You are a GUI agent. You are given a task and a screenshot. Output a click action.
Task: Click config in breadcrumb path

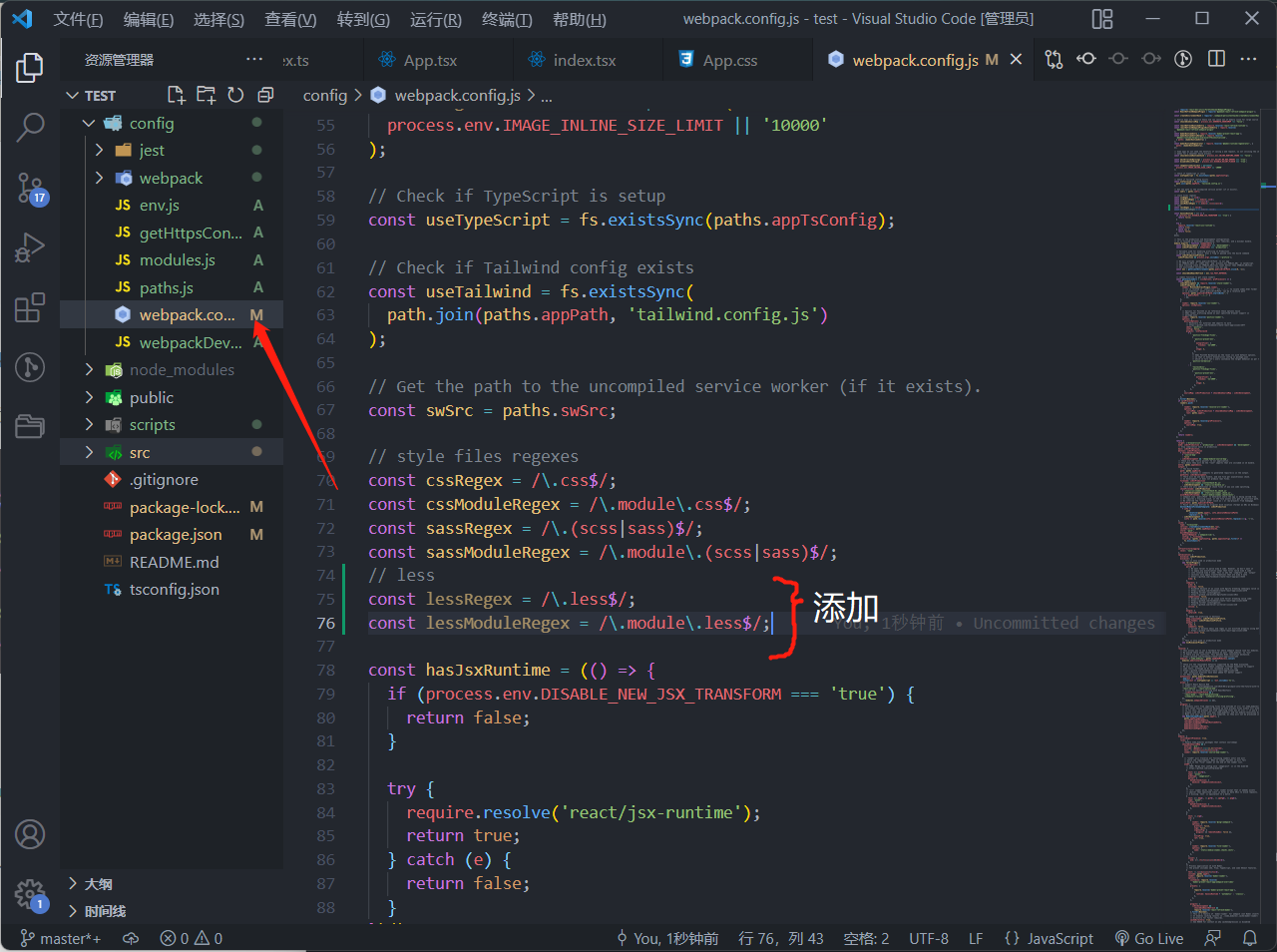tap(324, 95)
